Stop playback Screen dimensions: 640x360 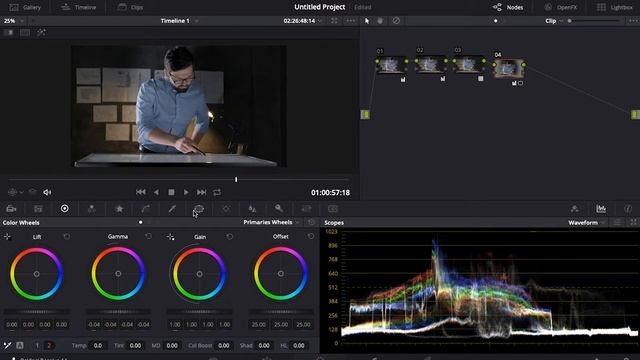tap(171, 192)
